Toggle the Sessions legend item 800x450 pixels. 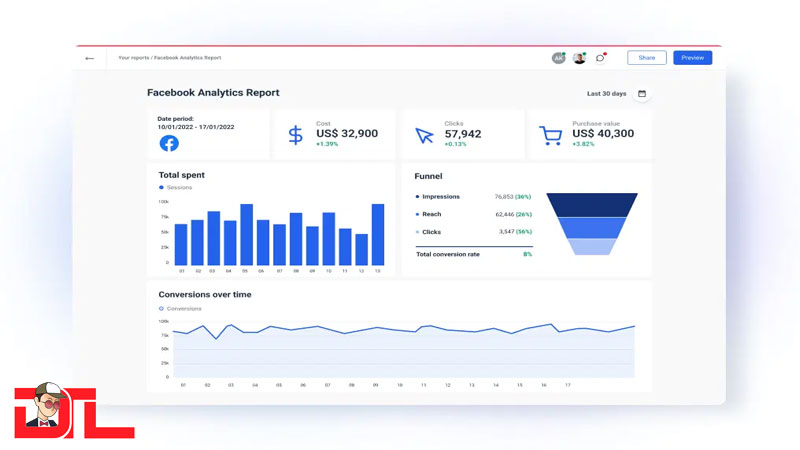tap(176, 188)
